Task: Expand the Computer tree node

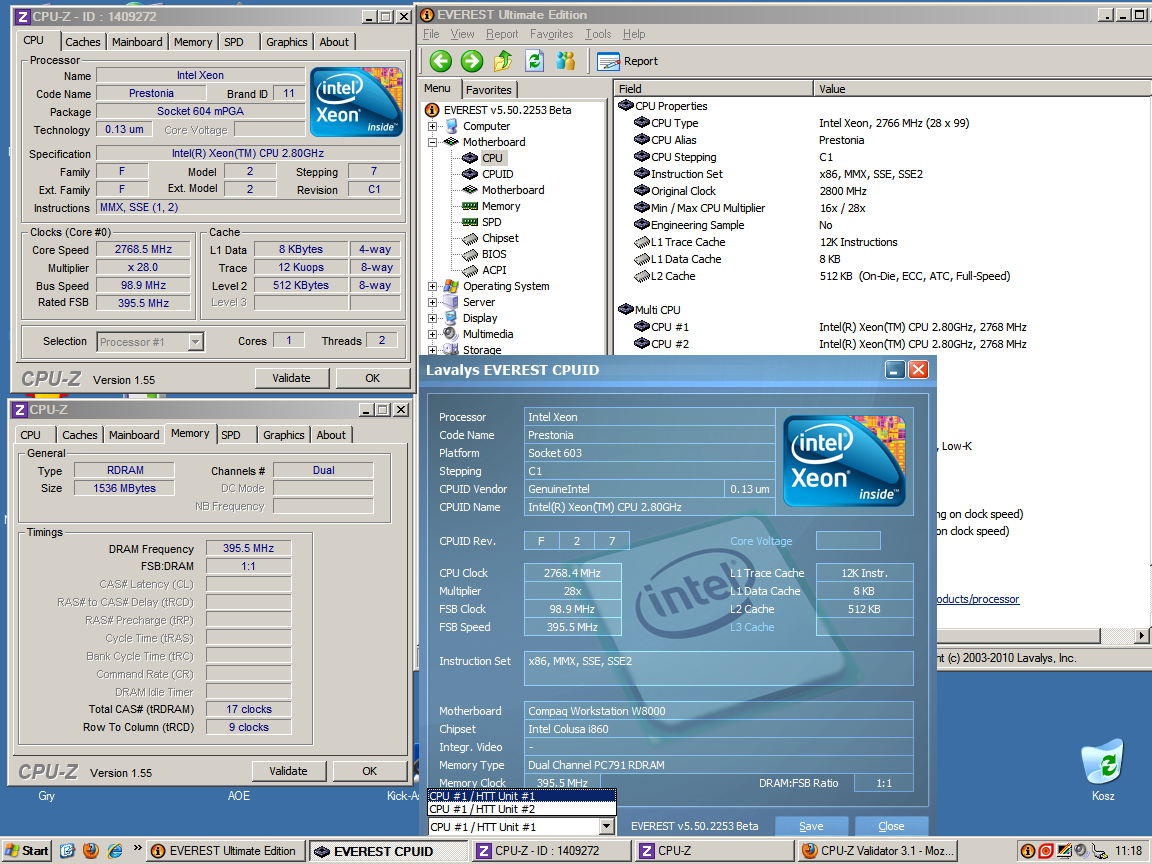Action: click(x=433, y=126)
